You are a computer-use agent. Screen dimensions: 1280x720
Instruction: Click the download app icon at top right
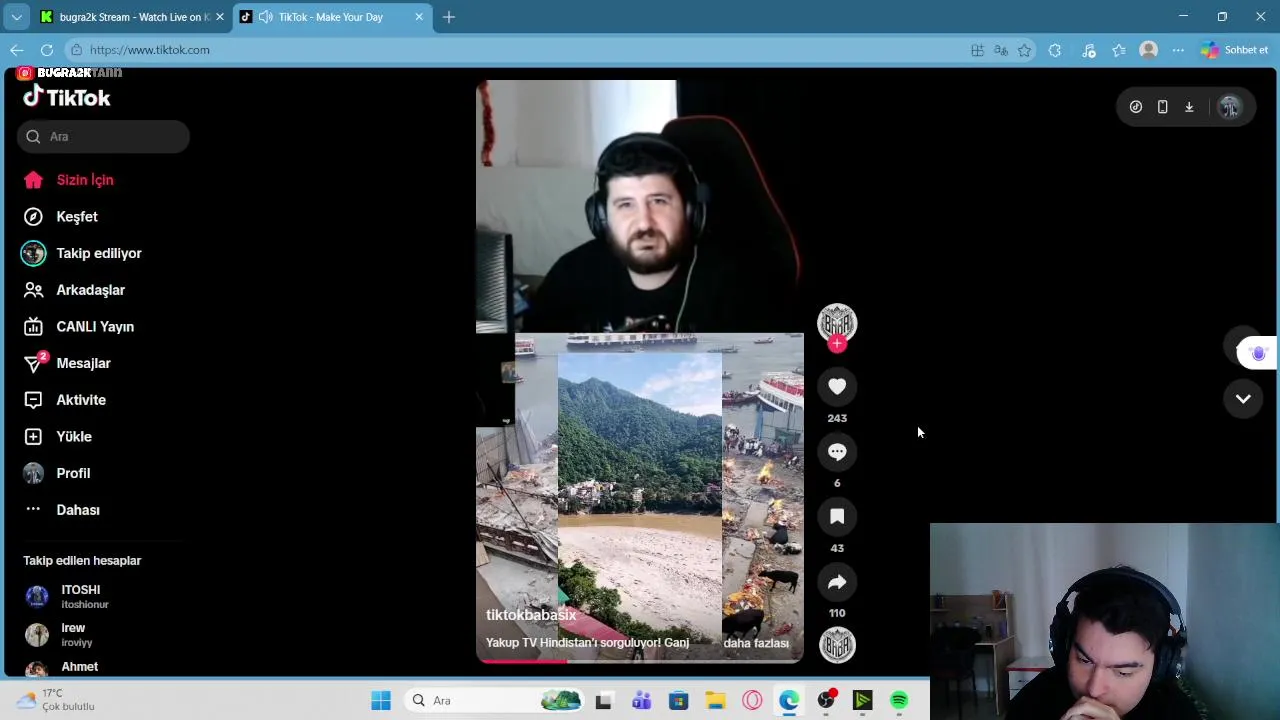(x=1189, y=107)
